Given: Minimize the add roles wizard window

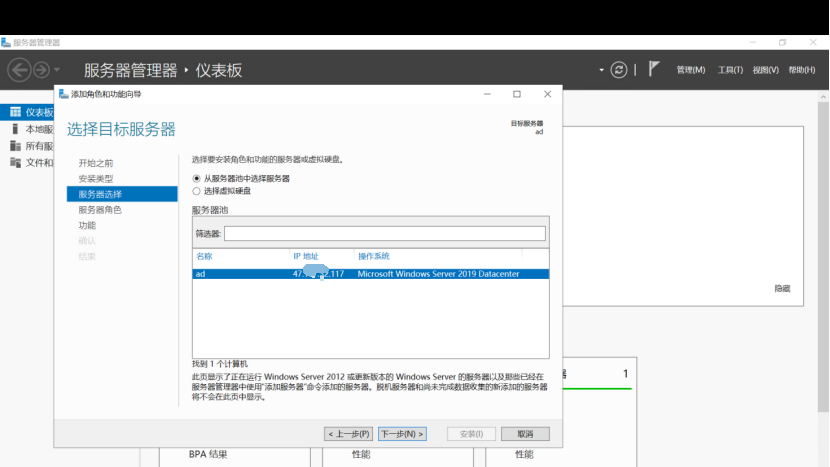Looking at the screenshot, I should point(487,94).
